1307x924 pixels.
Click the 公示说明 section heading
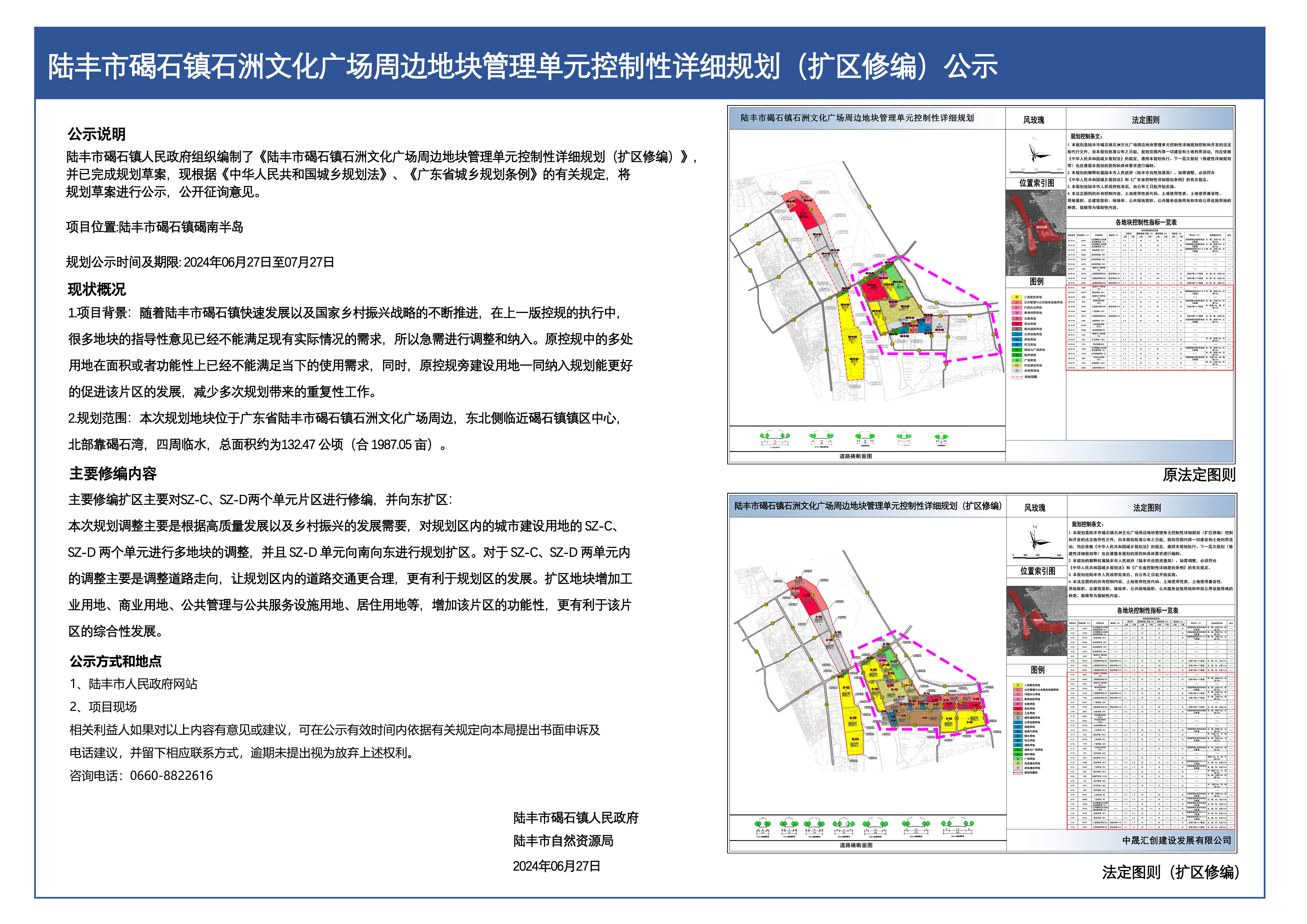coord(96,134)
